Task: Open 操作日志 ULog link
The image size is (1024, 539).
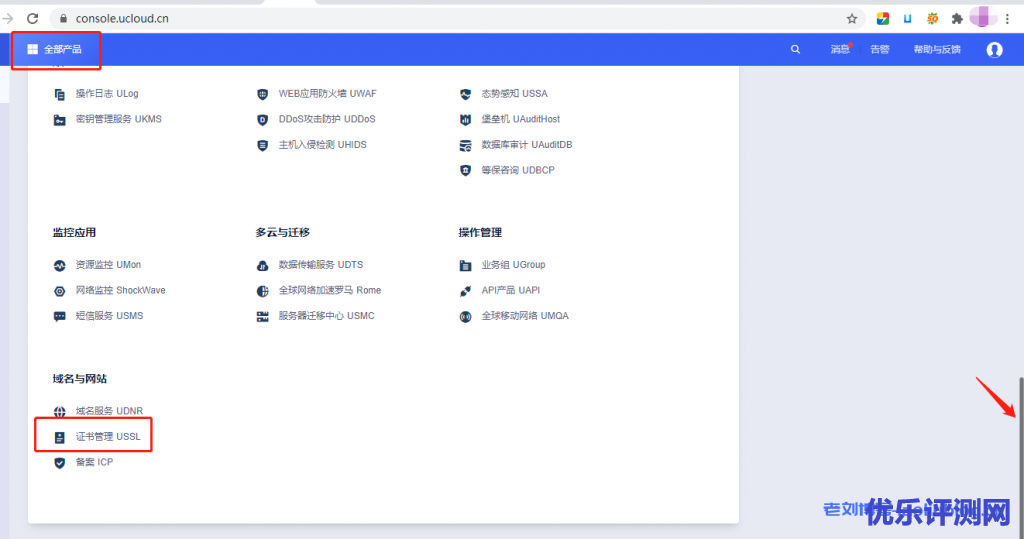Action: point(107,93)
